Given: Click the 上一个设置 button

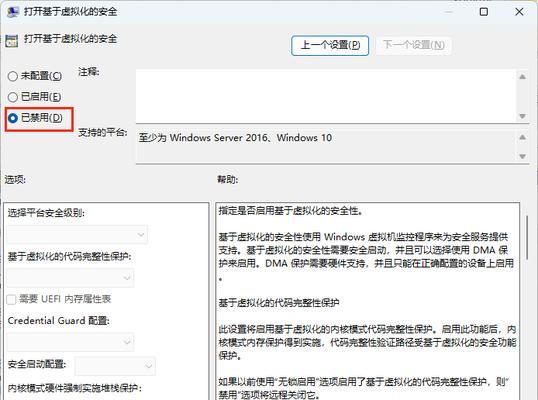Looking at the screenshot, I should pos(330,45).
